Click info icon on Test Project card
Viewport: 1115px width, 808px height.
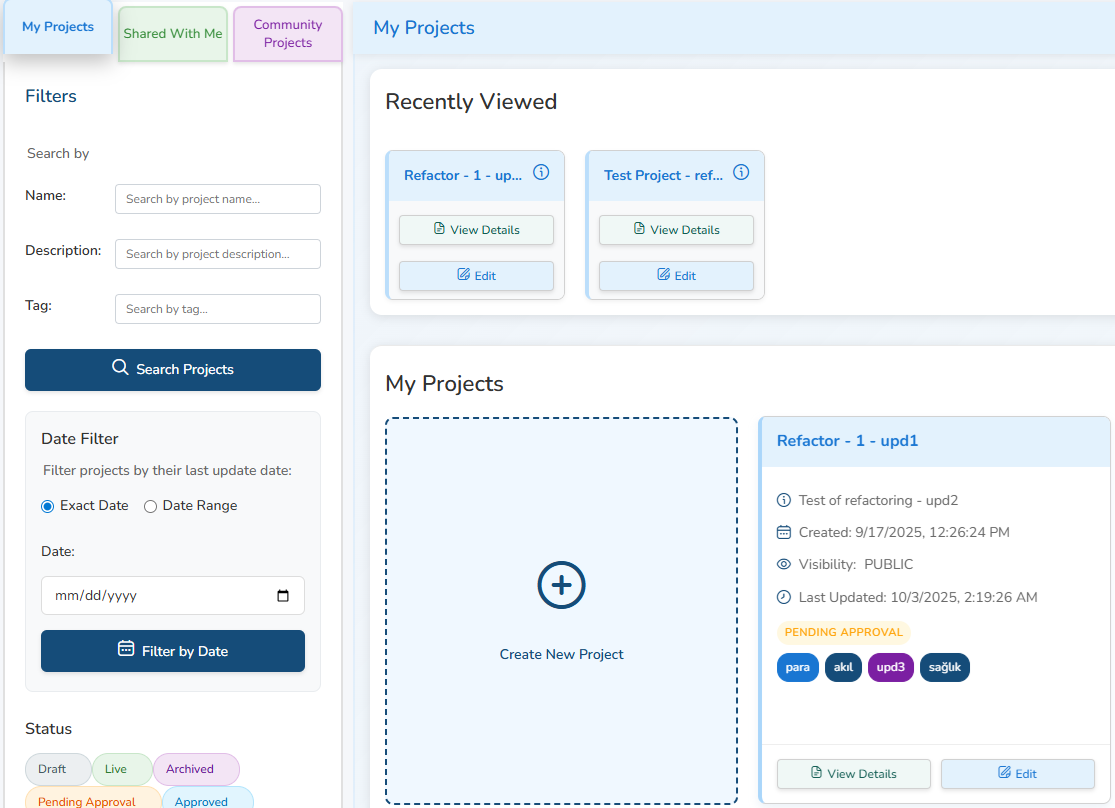pos(741,172)
